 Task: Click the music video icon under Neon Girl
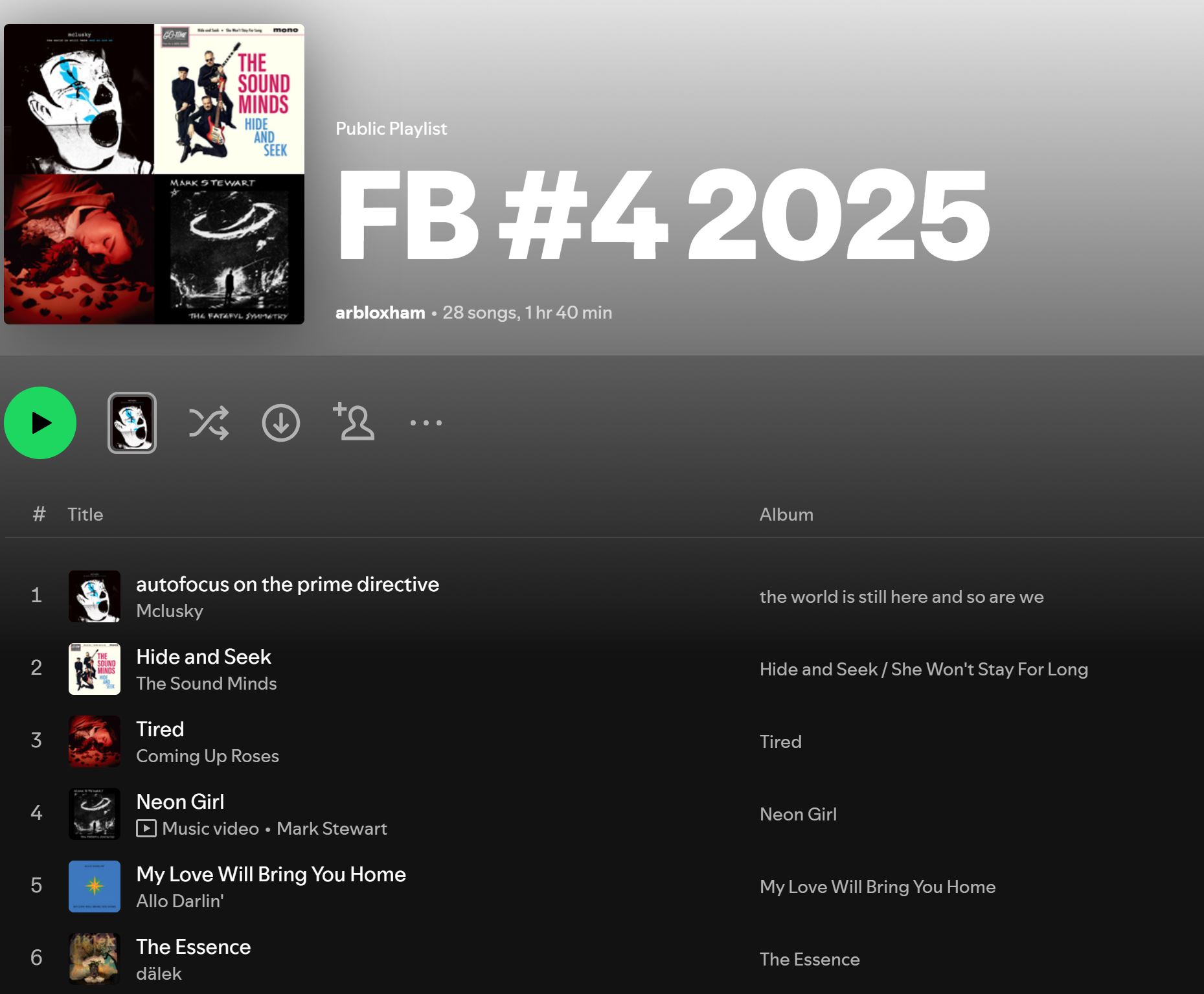pyautogui.click(x=146, y=829)
